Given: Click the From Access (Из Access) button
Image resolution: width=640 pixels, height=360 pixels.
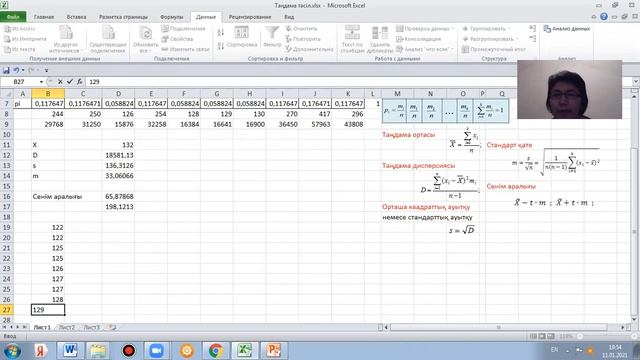Looking at the screenshot, I should coord(20,29).
